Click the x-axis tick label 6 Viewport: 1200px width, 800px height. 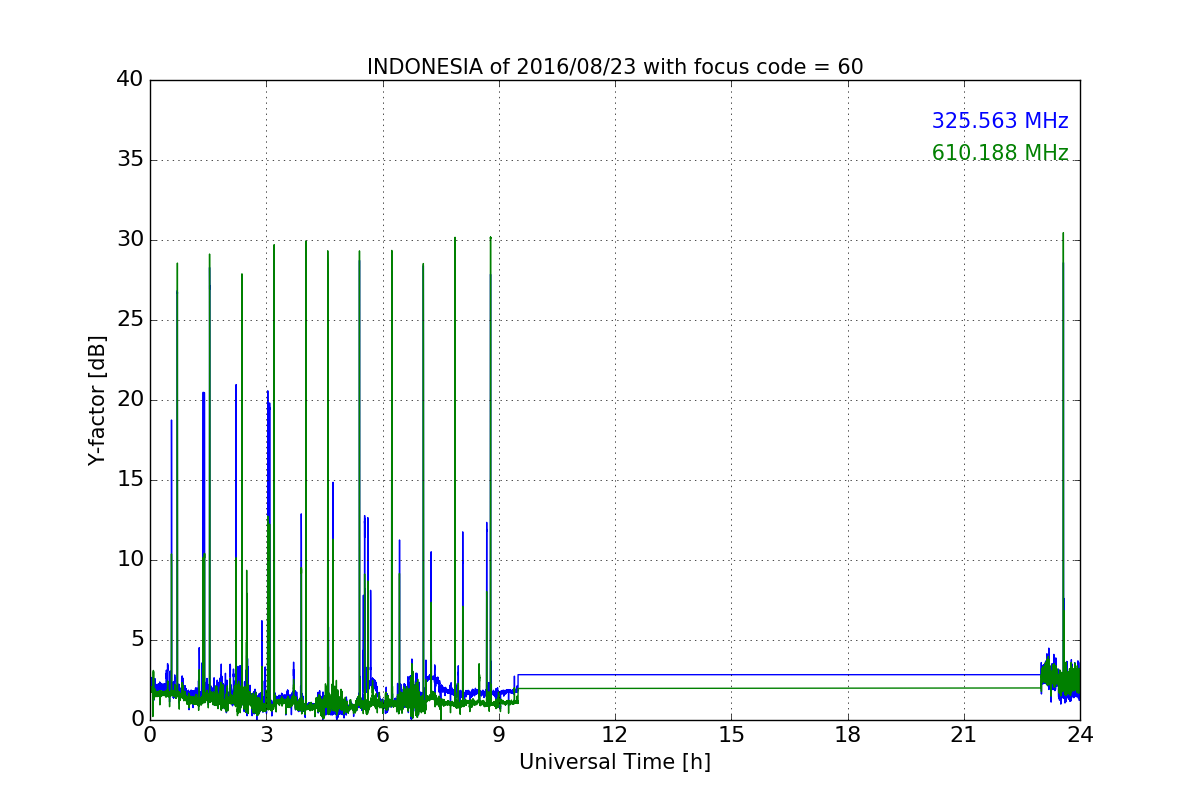pyautogui.click(x=383, y=735)
